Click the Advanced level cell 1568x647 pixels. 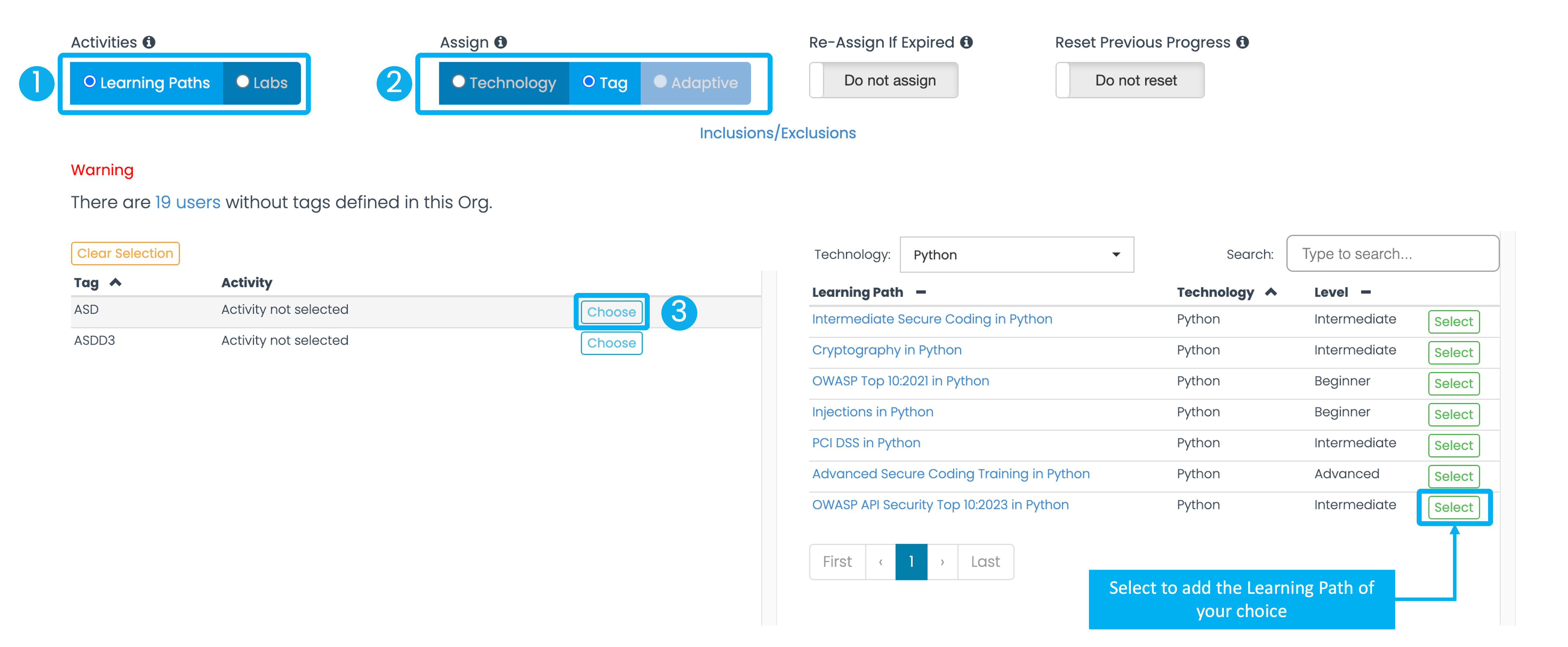[1346, 474]
